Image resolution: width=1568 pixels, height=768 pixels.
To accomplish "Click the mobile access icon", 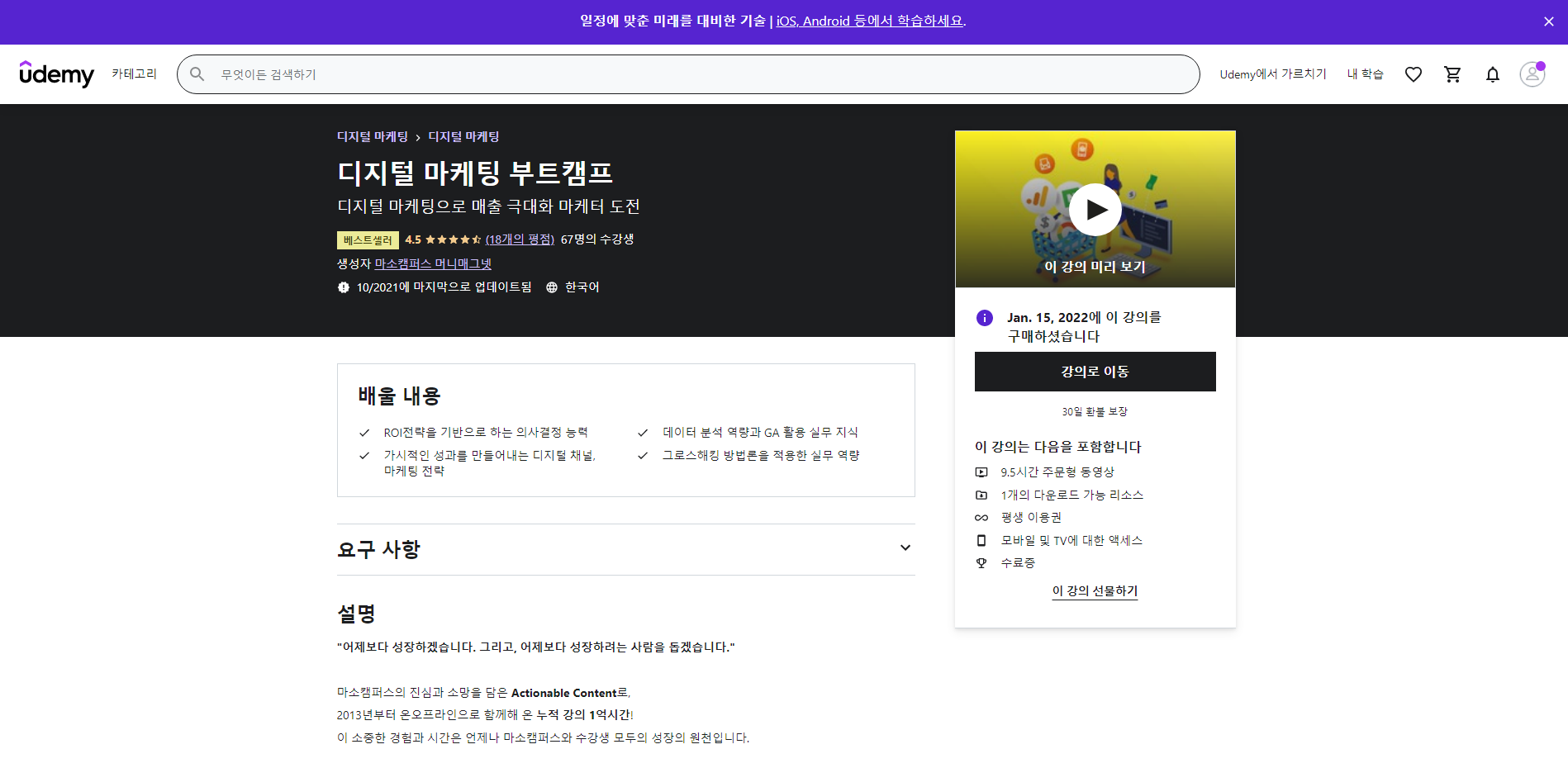I will point(981,541).
